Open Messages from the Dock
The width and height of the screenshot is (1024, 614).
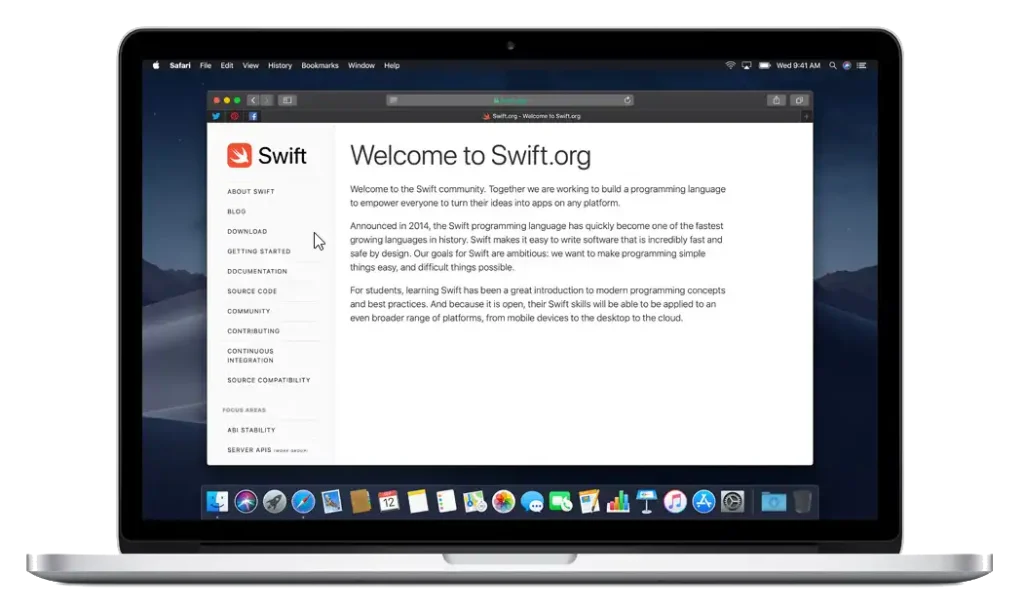530,501
